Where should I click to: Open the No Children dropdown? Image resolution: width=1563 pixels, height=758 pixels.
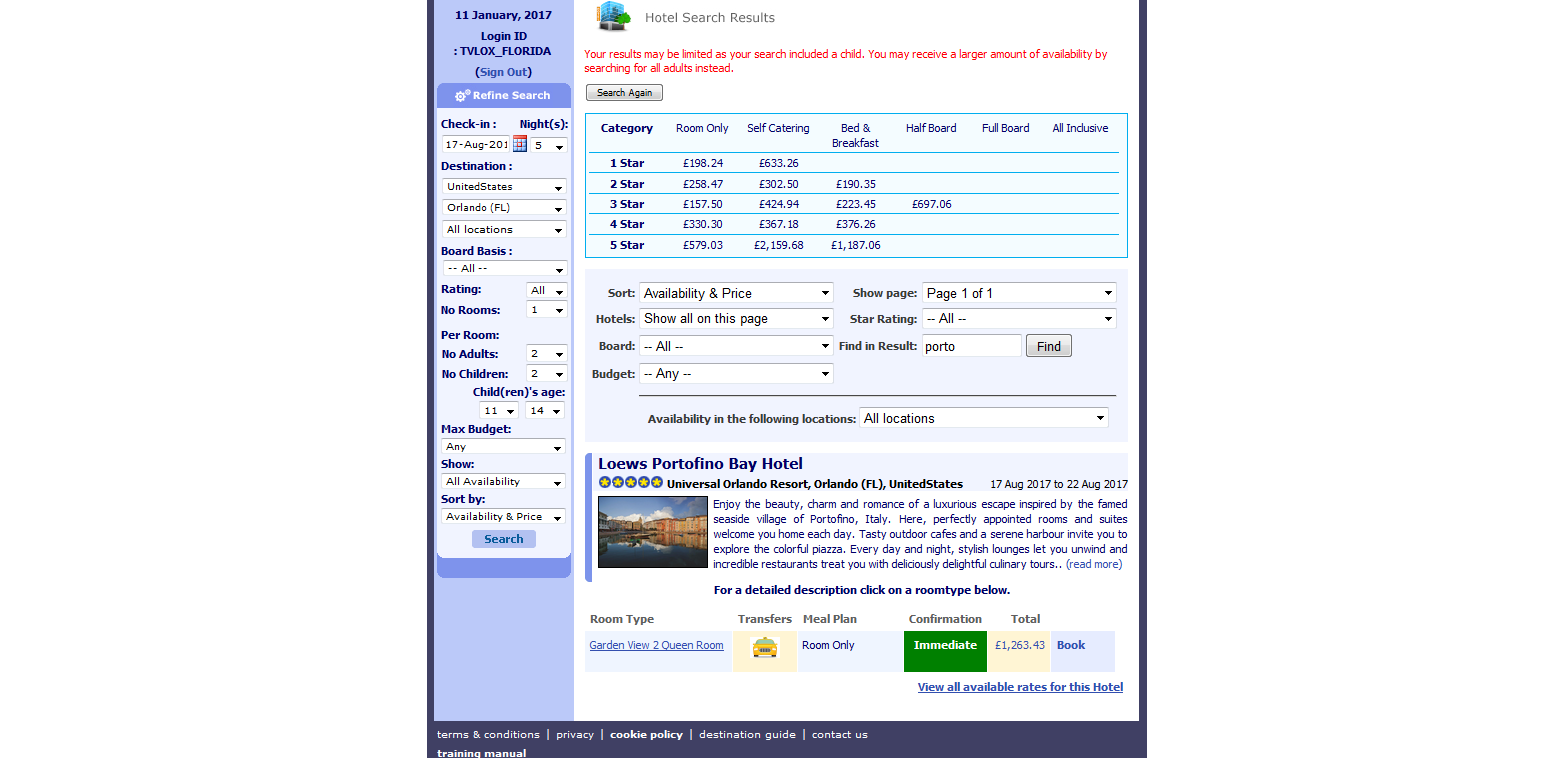[546, 374]
